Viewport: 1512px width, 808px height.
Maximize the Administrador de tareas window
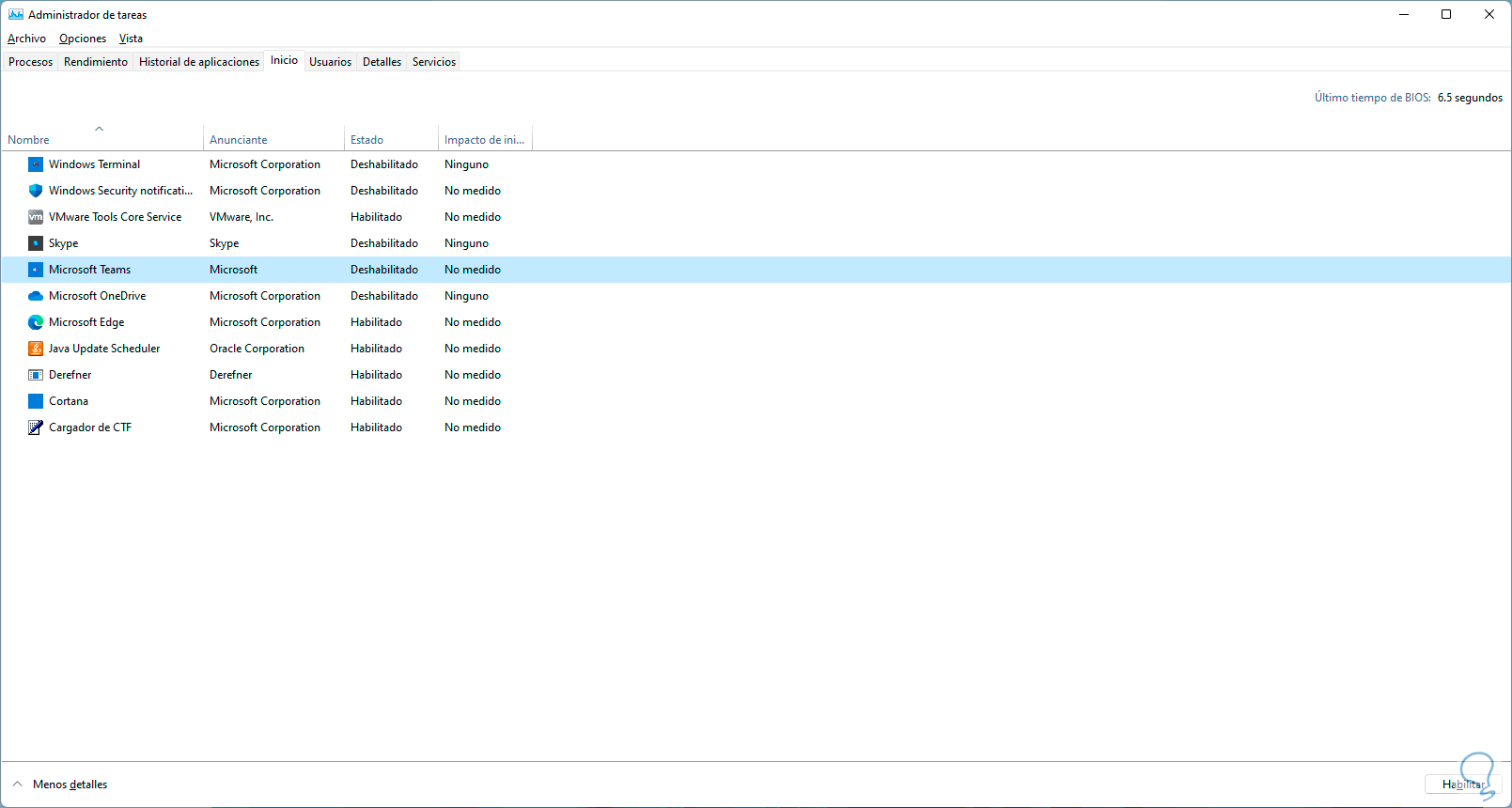[1446, 15]
